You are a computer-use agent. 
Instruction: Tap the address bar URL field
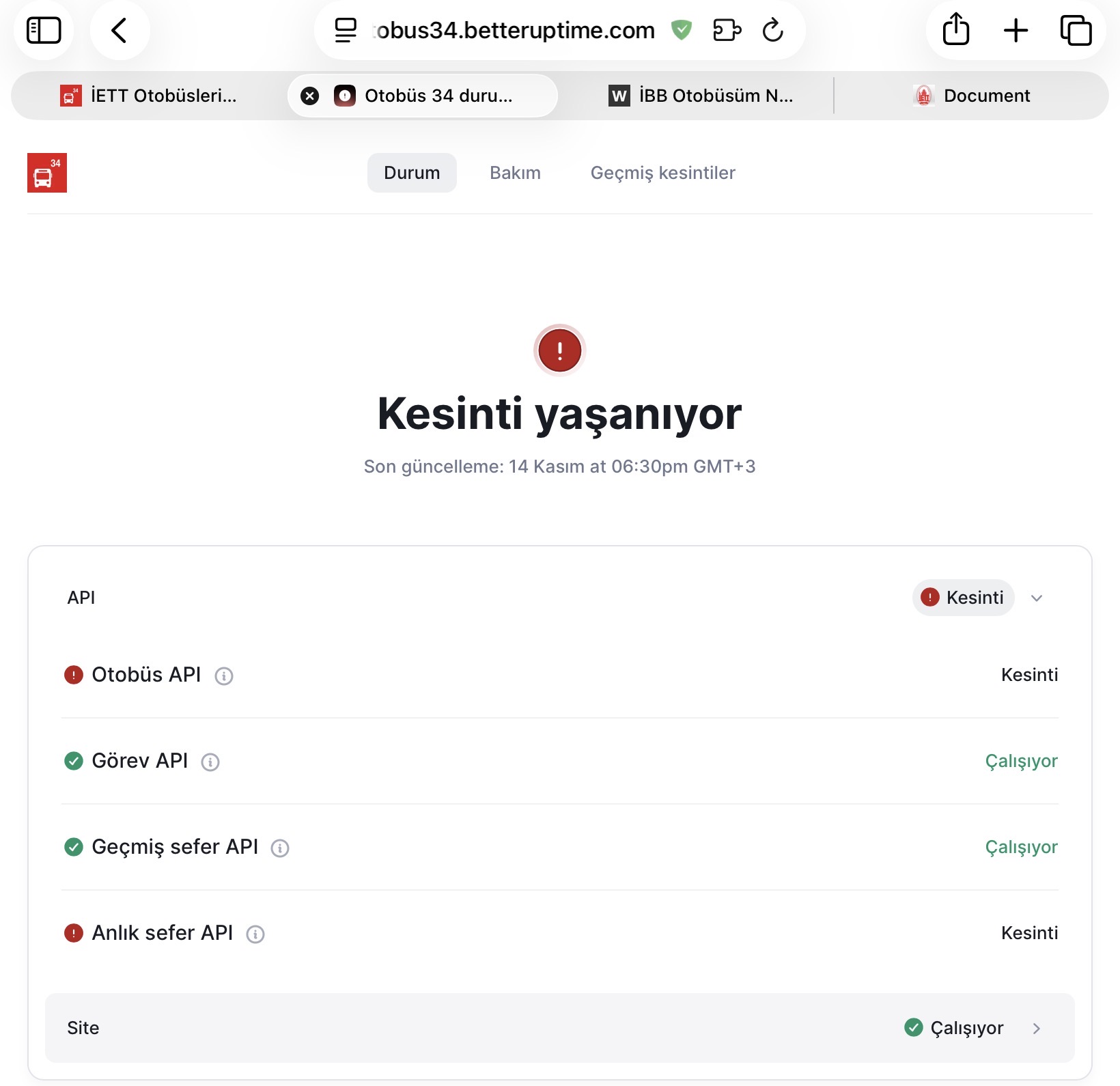(515, 31)
